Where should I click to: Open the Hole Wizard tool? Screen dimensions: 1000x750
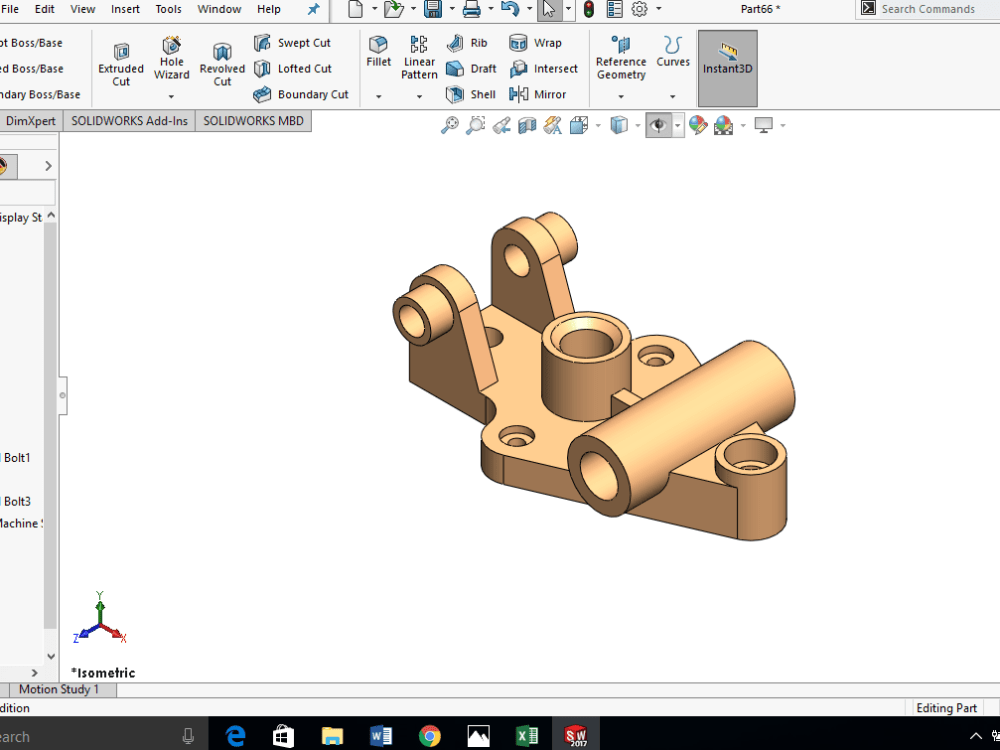click(171, 60)
